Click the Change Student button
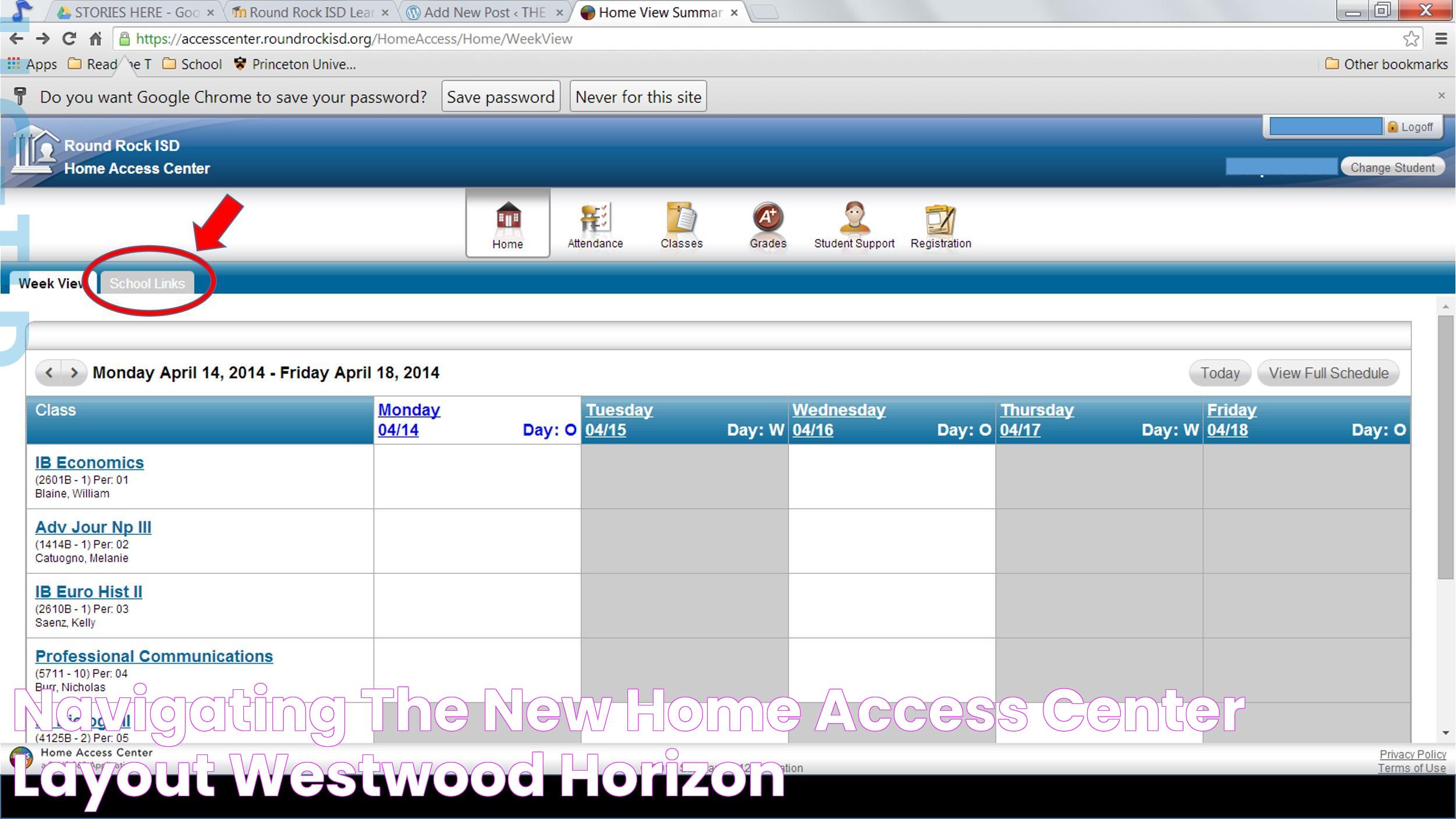This screenshot has height=819, width=1456. coord(1392,168)
